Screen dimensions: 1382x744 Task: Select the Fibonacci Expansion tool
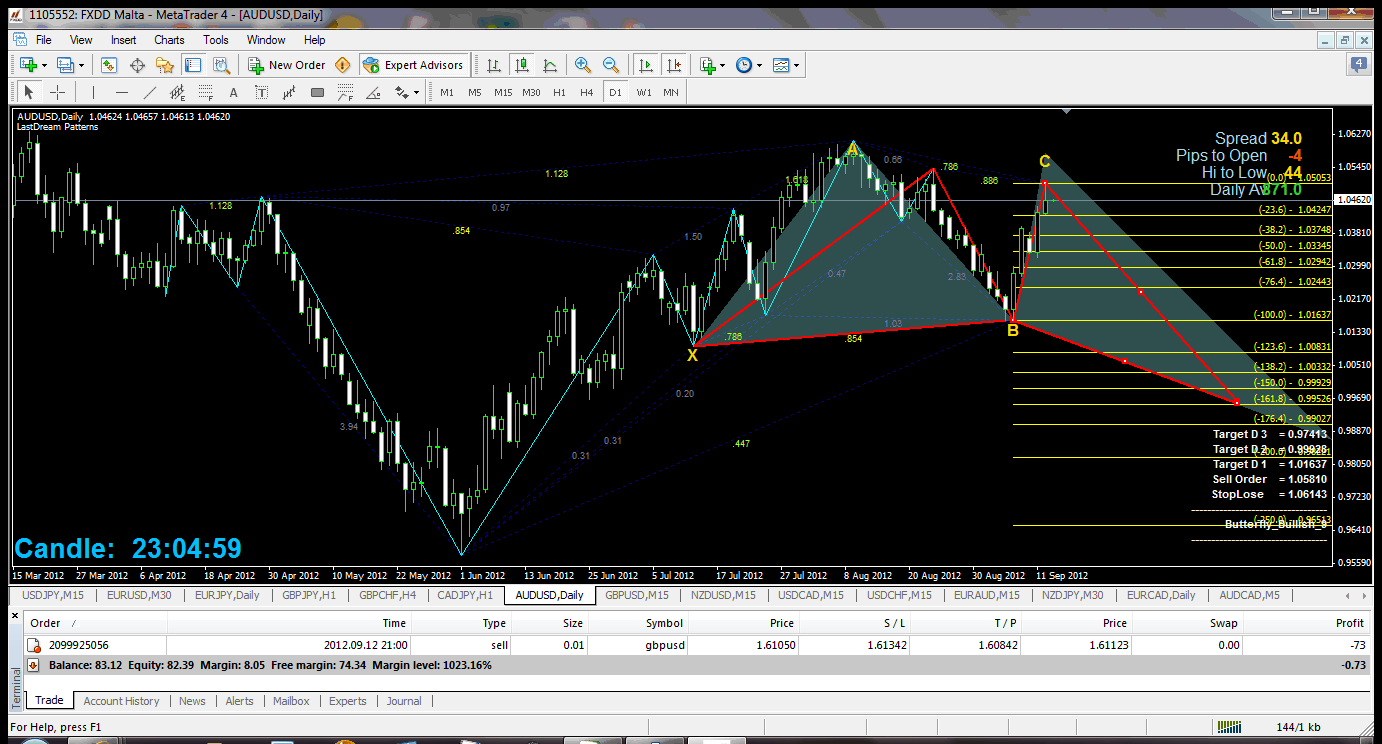[345, 92]
